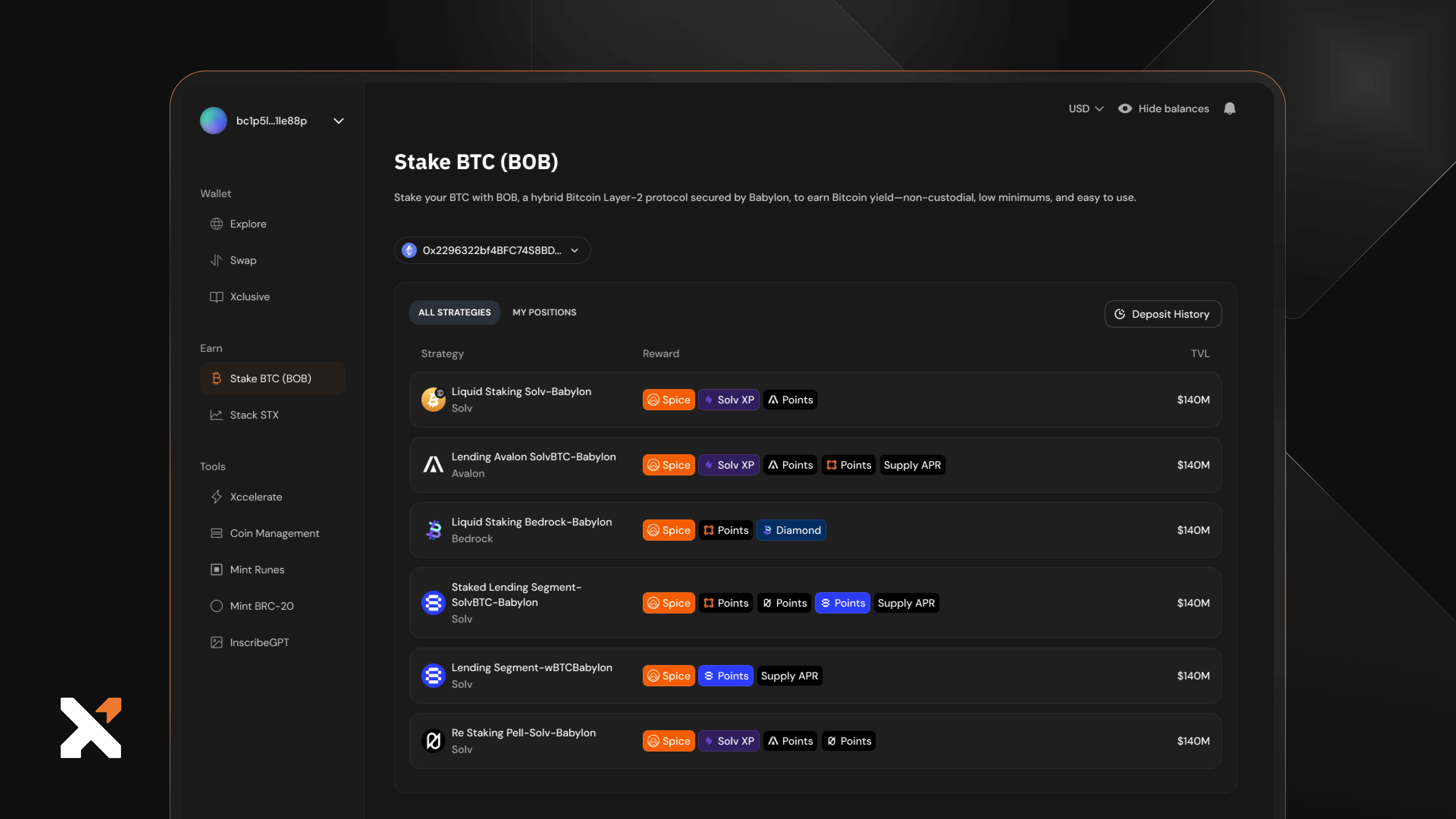Click the Bedrock logo icon
The height and width of the screenshot is (819, 1456).
pos(433,530)
